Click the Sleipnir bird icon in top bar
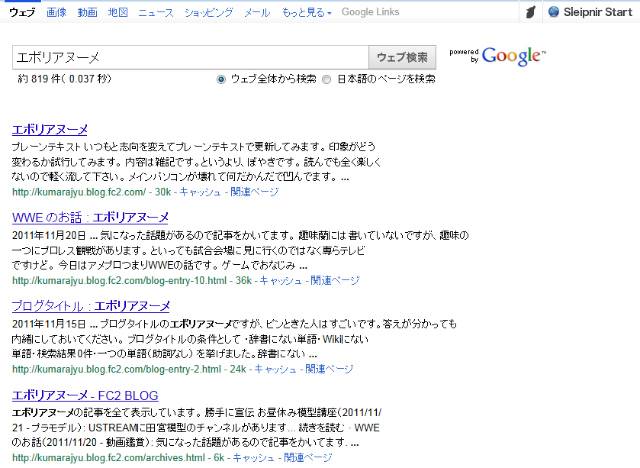Screen dimensions: 640x468 tap(530, 12)
